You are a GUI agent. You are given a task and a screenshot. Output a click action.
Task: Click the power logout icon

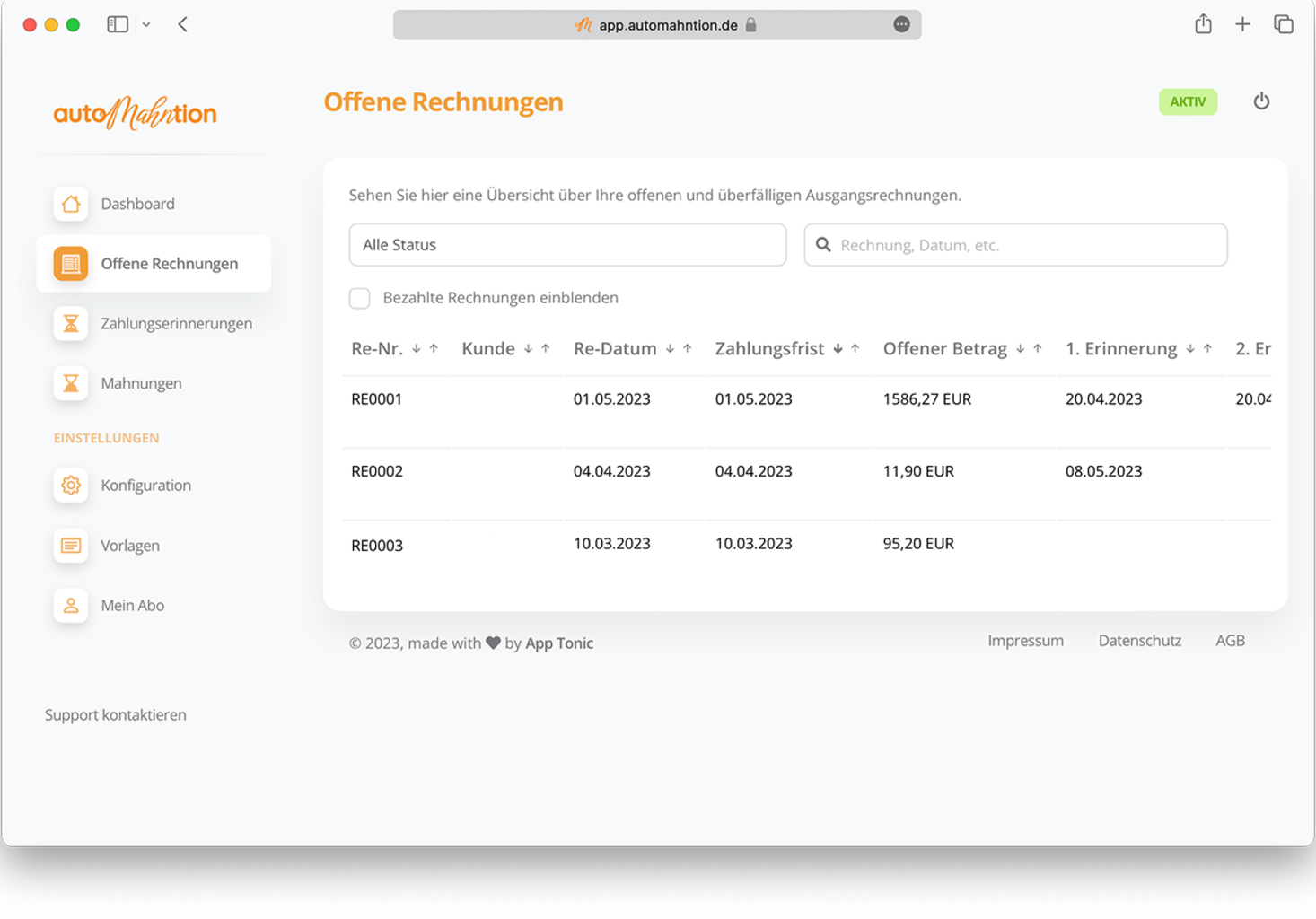1261,101
